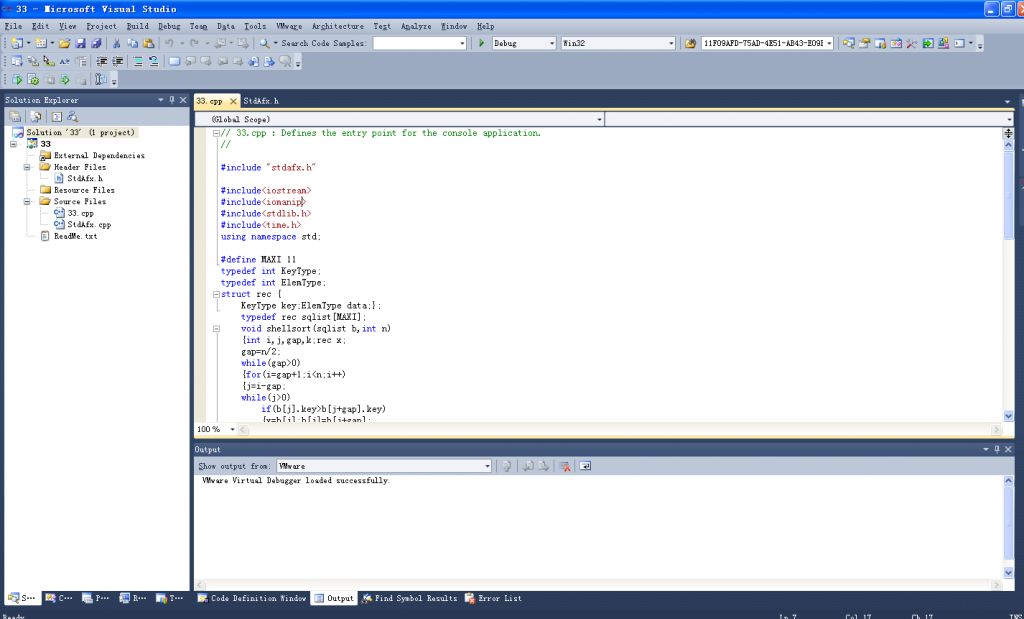The image size is (1024, 619).
Task: Click the Properties icon in Solution Explorer
Action: [16, 117]
